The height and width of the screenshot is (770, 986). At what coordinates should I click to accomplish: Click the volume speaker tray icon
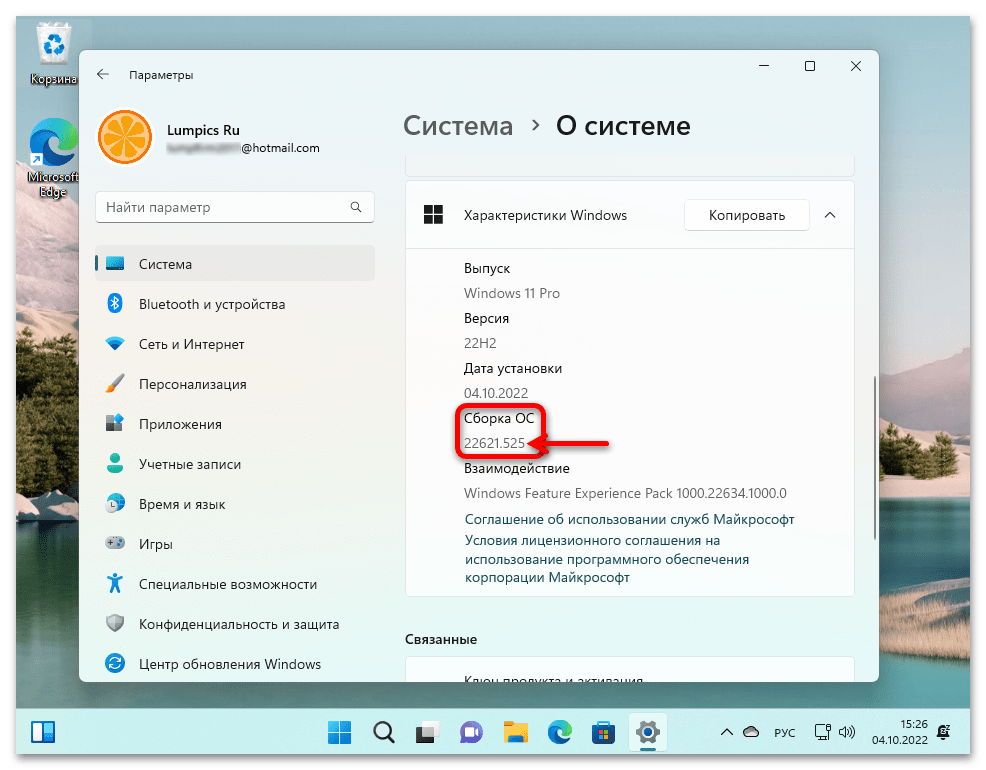pos(847,732)
